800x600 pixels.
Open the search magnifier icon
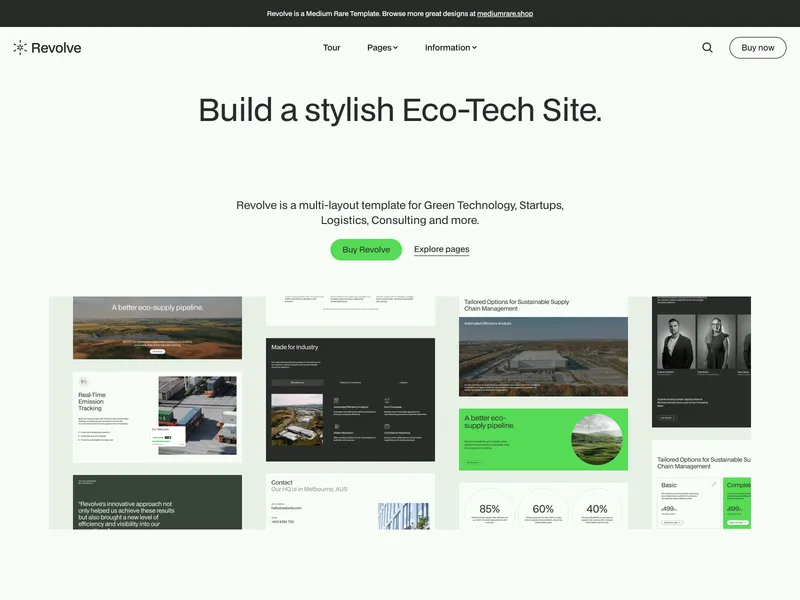point(707,47)
